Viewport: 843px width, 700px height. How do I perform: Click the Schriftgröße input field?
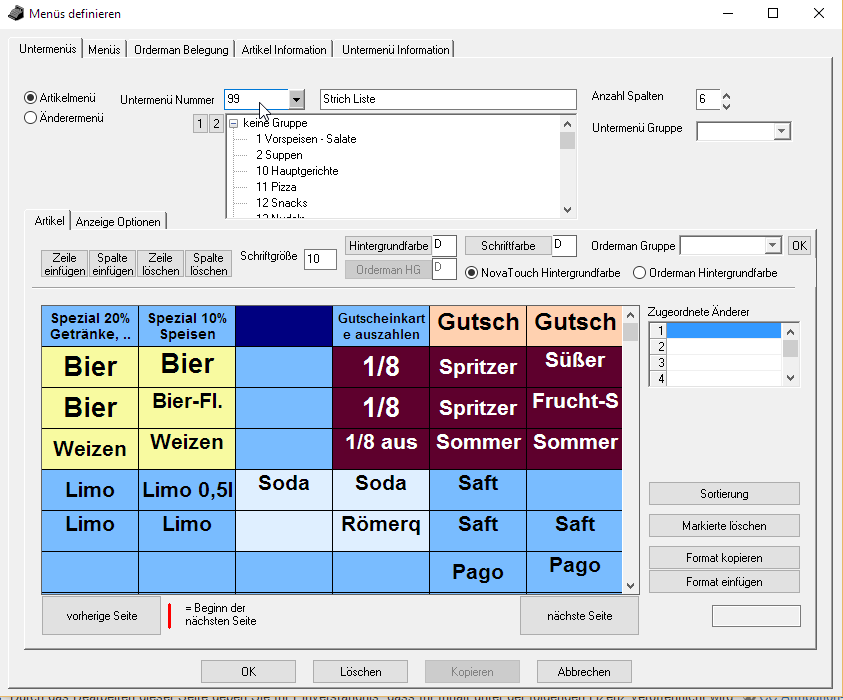click(320, 259)
